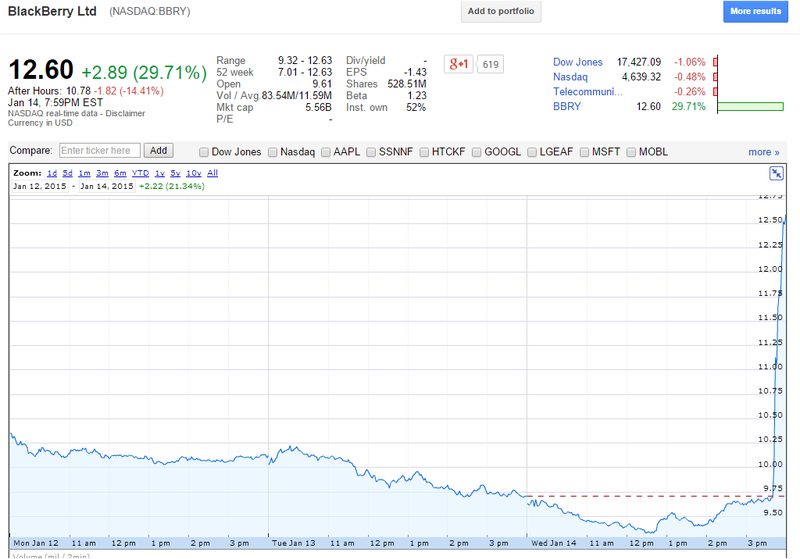Click the +2.22 (21.34%) range change
The height and width of the screenshot is (559, 800).
(172, 186)
